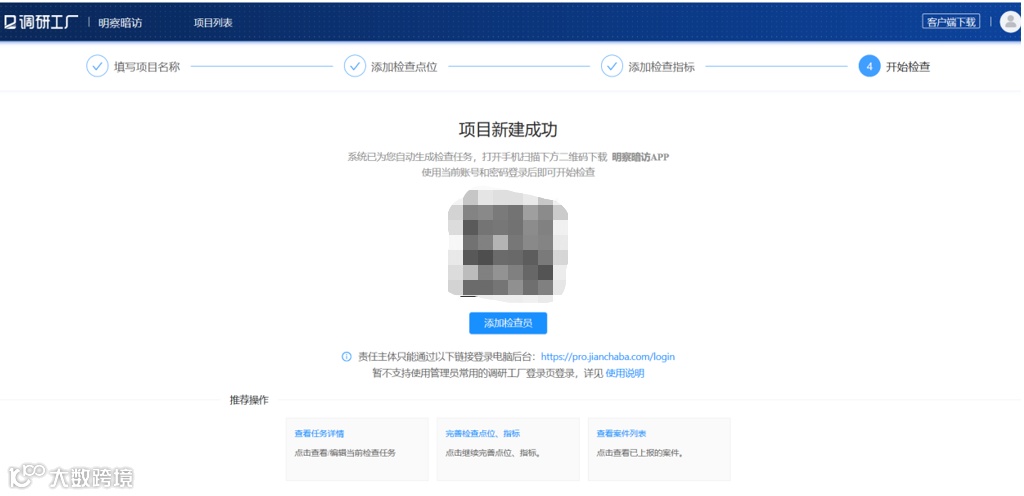Click the 项目新建成功 heading

click(508, 129)
